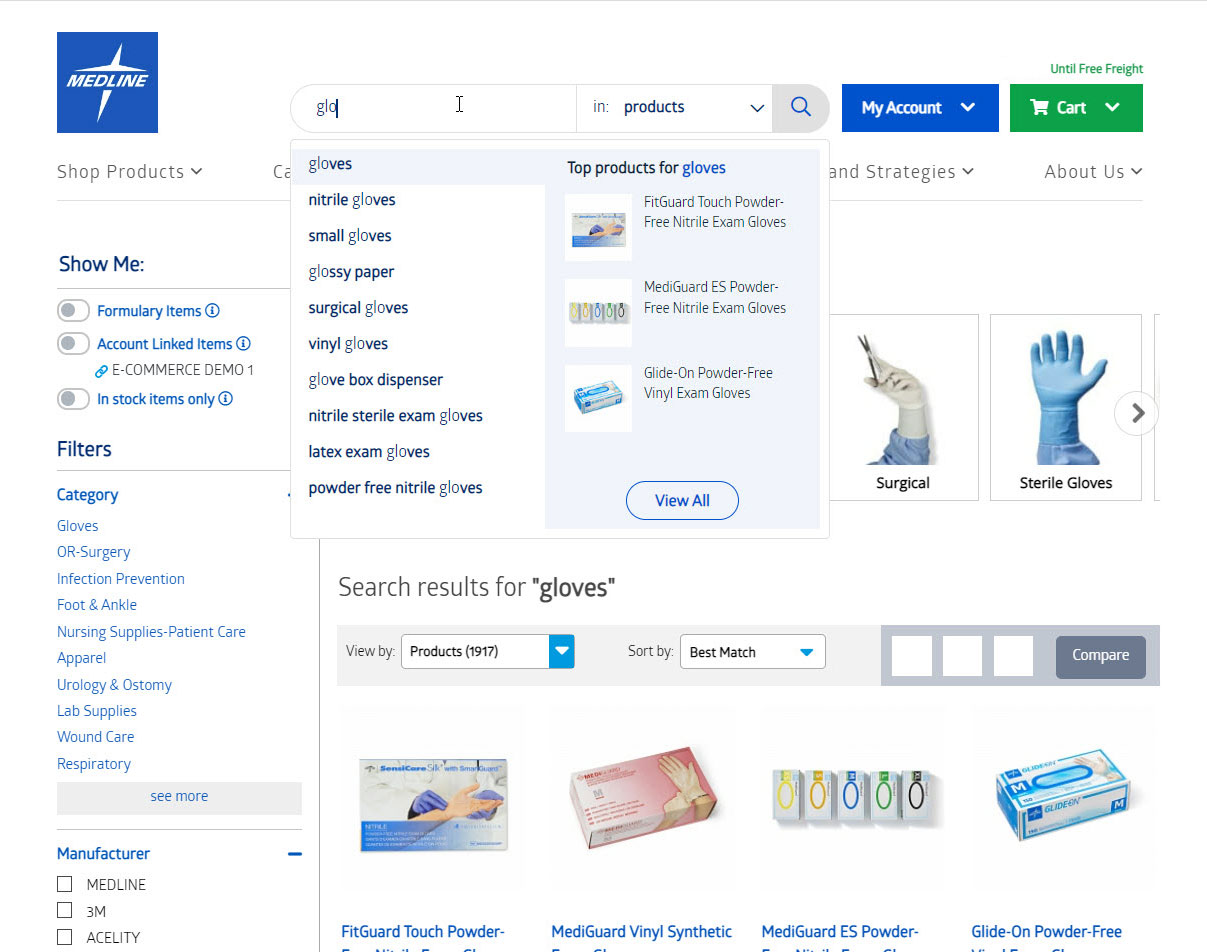Toggle Account Linked Items switch
The height and width of the screenshot is (952, 1207).
(x=73, y=344)
